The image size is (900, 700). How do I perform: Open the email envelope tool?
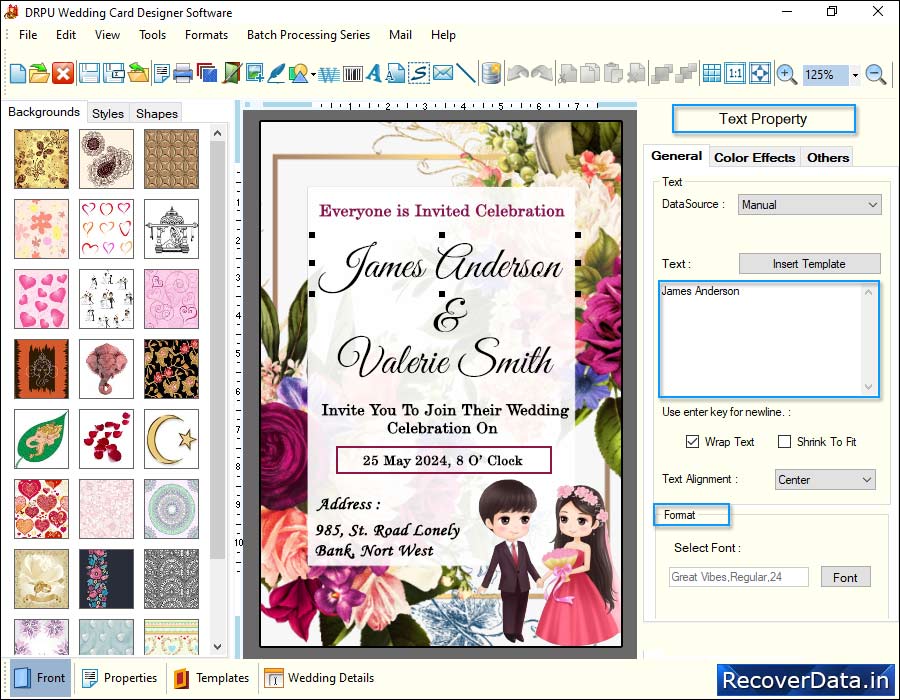443,73
